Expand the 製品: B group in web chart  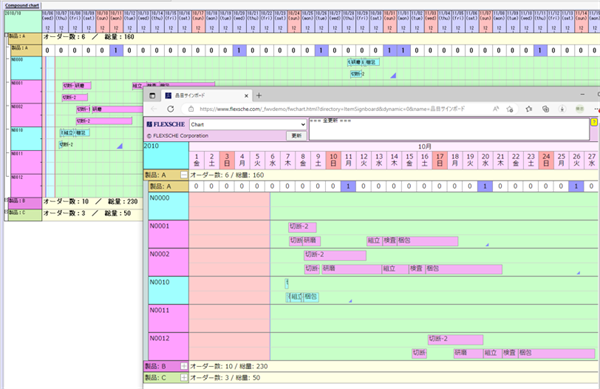tap(184, 366)
